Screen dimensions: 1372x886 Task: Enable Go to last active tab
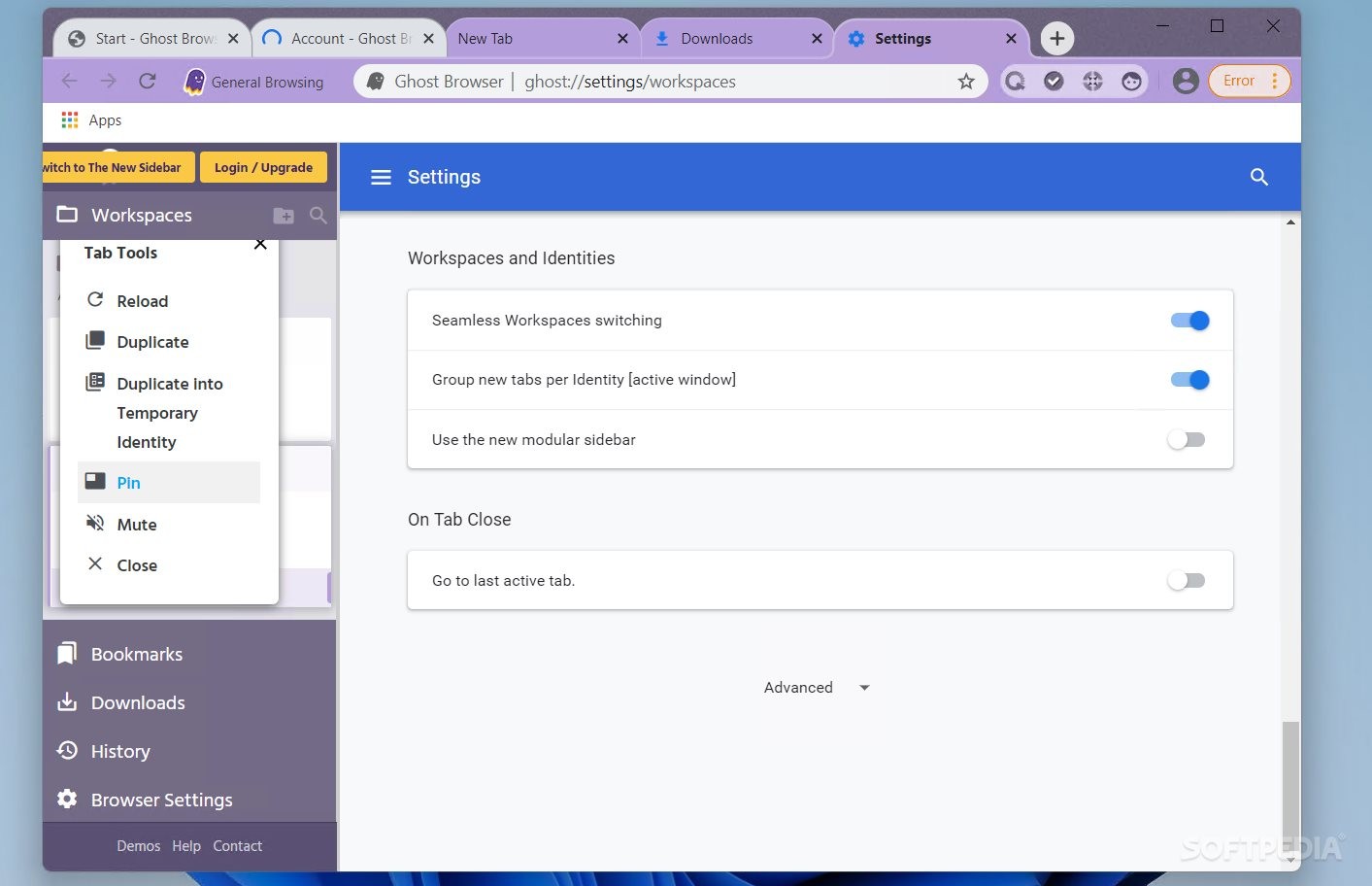[x=1187, y=581]
